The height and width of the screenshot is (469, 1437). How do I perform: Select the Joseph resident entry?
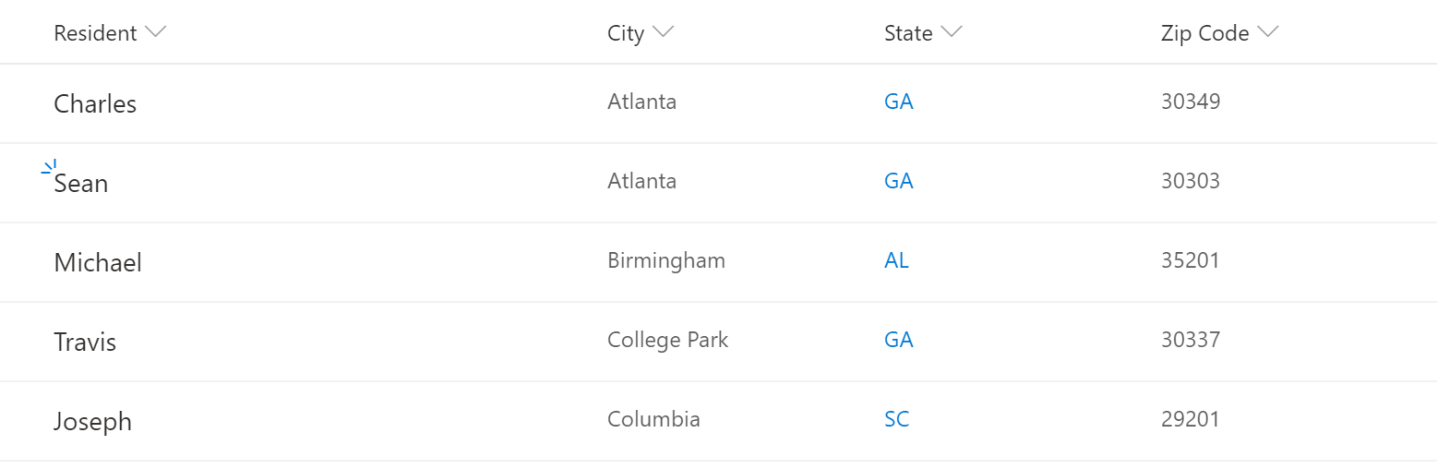93,422
